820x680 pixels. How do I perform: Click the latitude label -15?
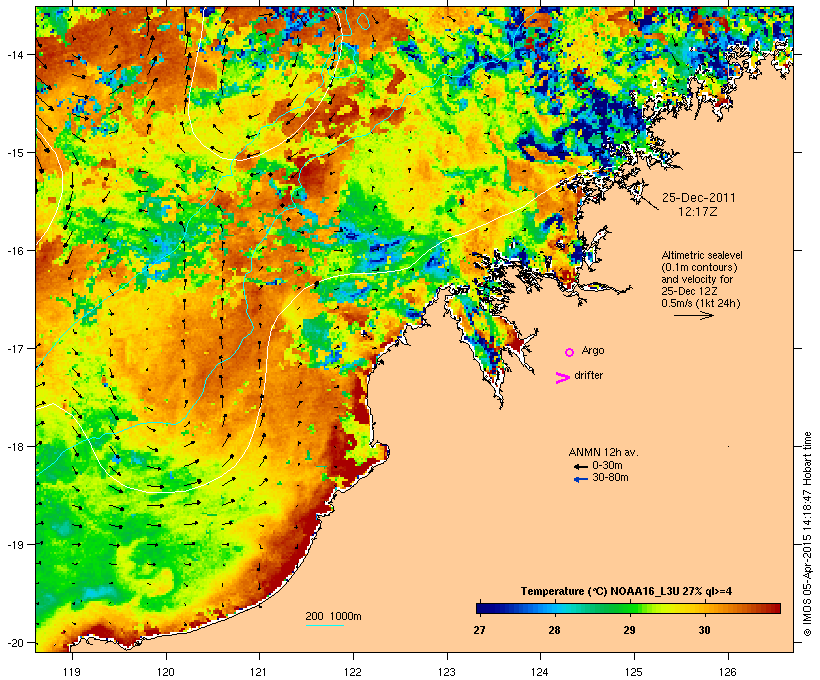(x=15, y=153)
